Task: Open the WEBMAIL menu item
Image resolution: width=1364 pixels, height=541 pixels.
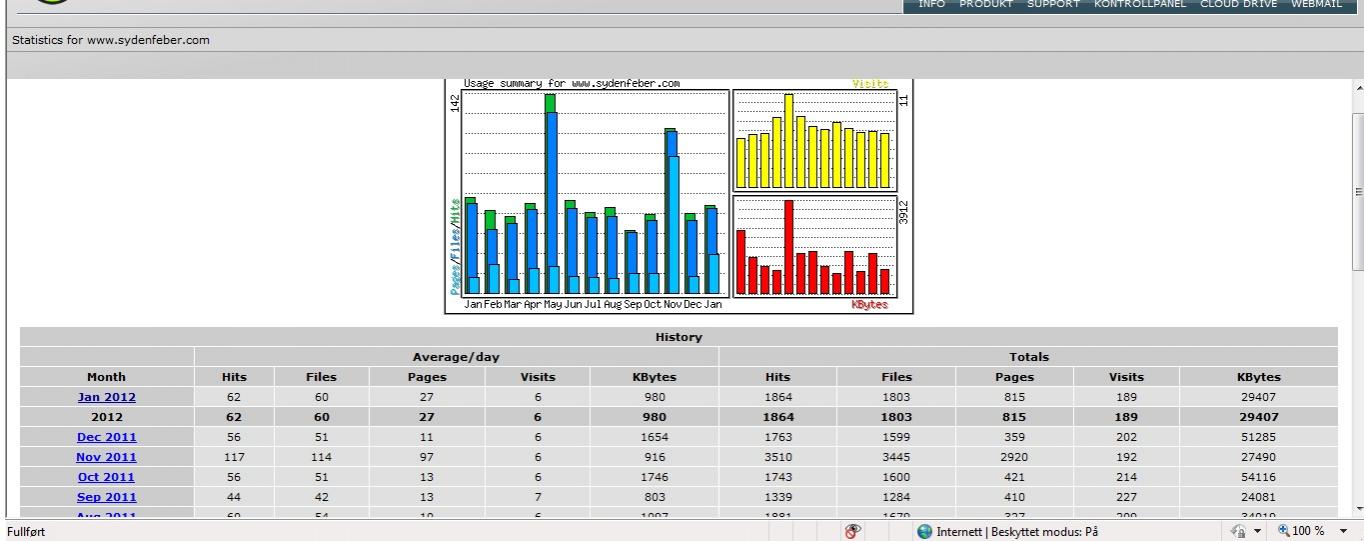Action: tap(1316, 4)
